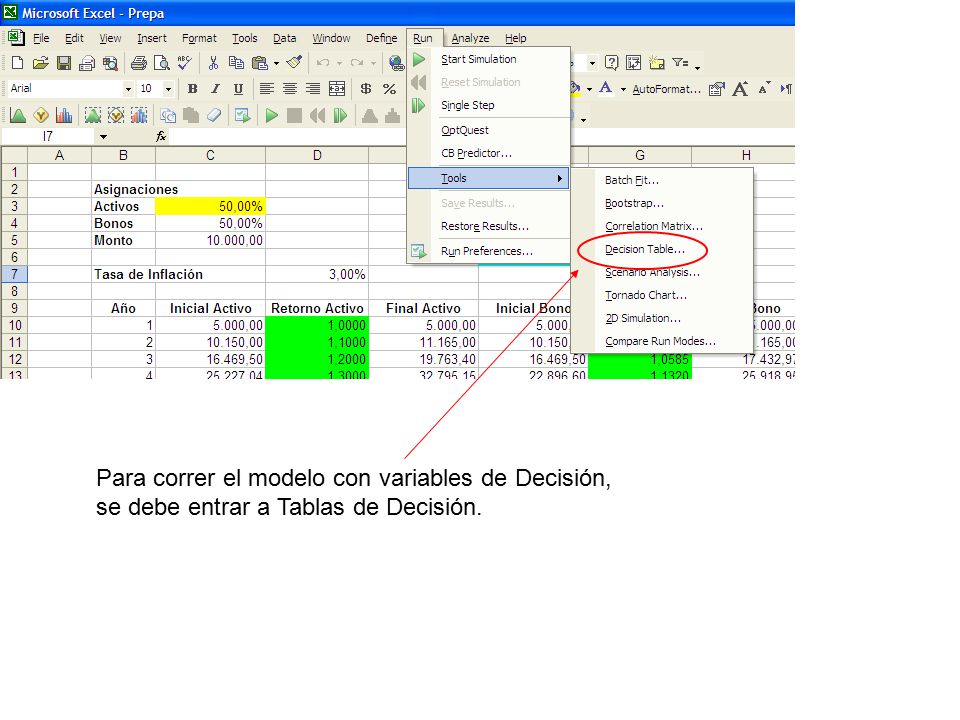Toggle Align Right
Image resolution: width=960 pixels, height=720 pixels.
coord(313,89)
